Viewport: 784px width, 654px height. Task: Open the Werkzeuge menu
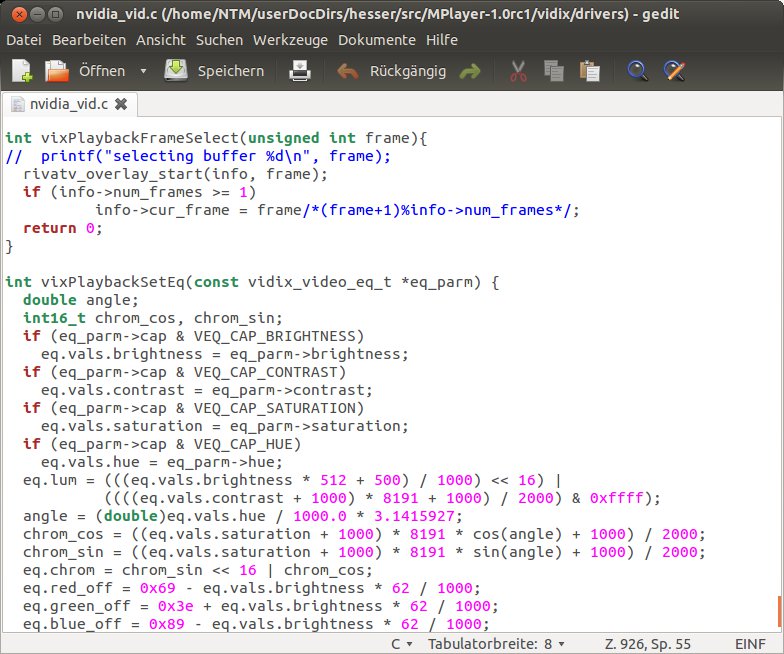click(290, 40)
